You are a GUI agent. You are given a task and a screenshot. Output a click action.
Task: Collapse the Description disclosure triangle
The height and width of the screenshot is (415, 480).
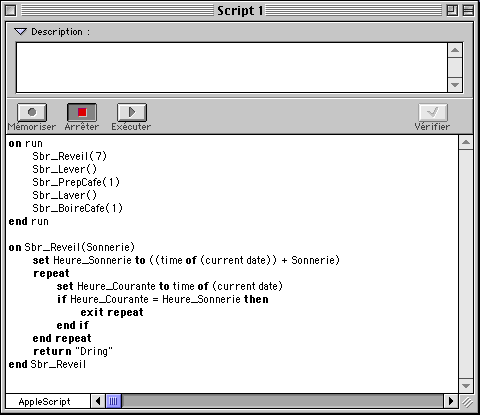[x=20, y=32]
